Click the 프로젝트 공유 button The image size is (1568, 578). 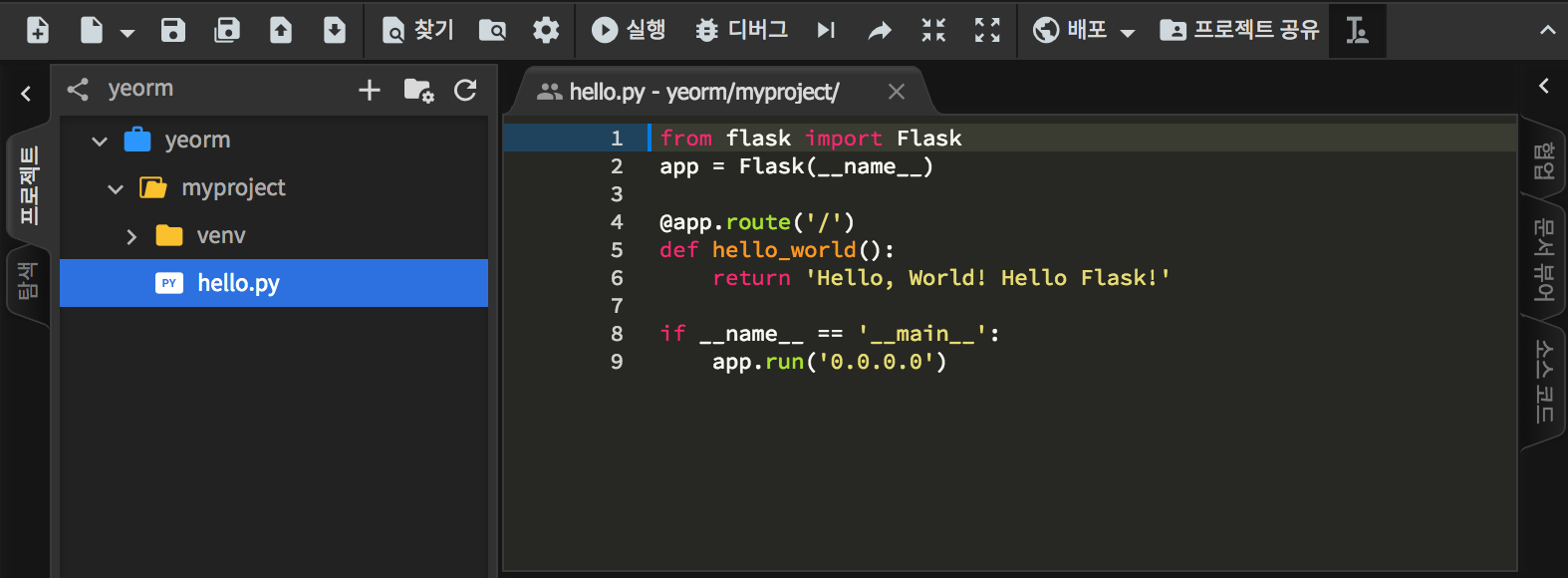(x=1240, y=30)
